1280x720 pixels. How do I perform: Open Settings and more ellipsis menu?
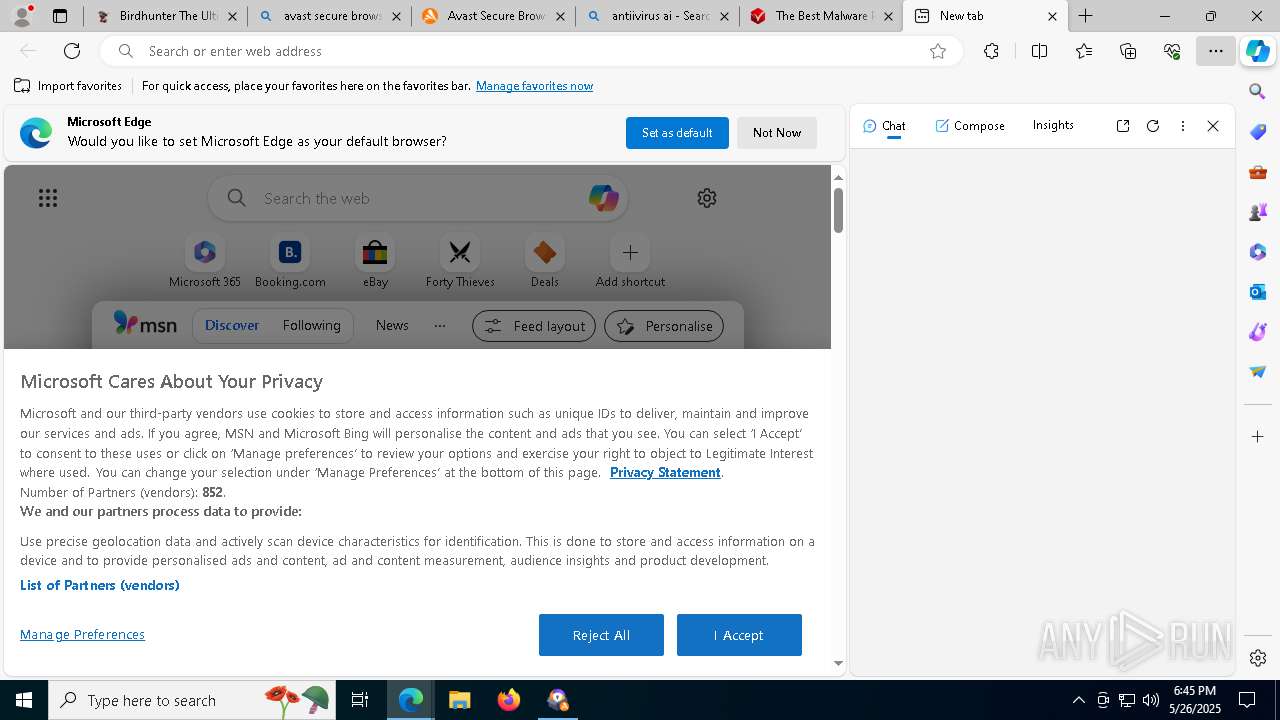coord(1216,51)
